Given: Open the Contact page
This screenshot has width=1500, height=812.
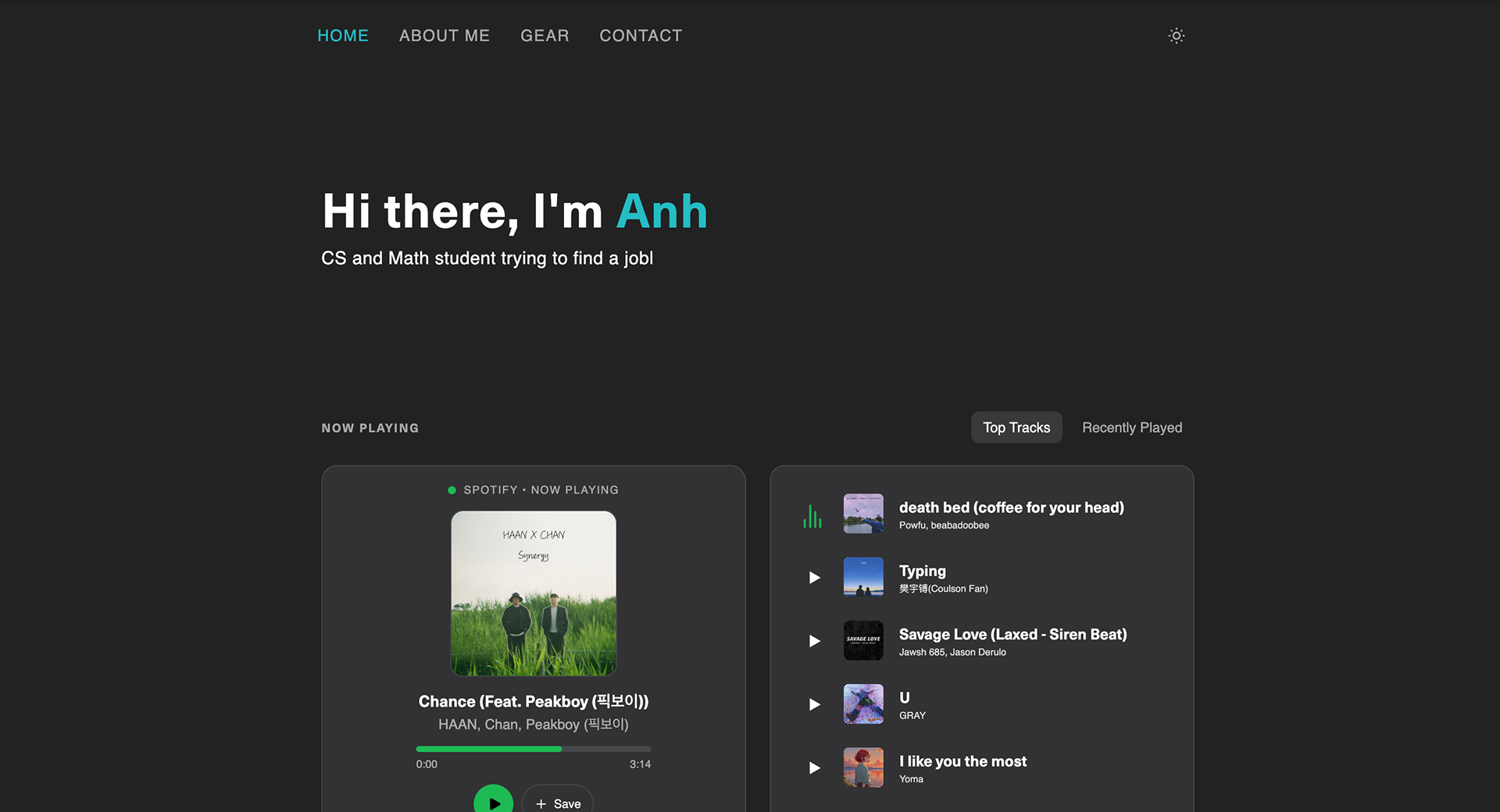Looking at the screenshot, I should point(641,36).
